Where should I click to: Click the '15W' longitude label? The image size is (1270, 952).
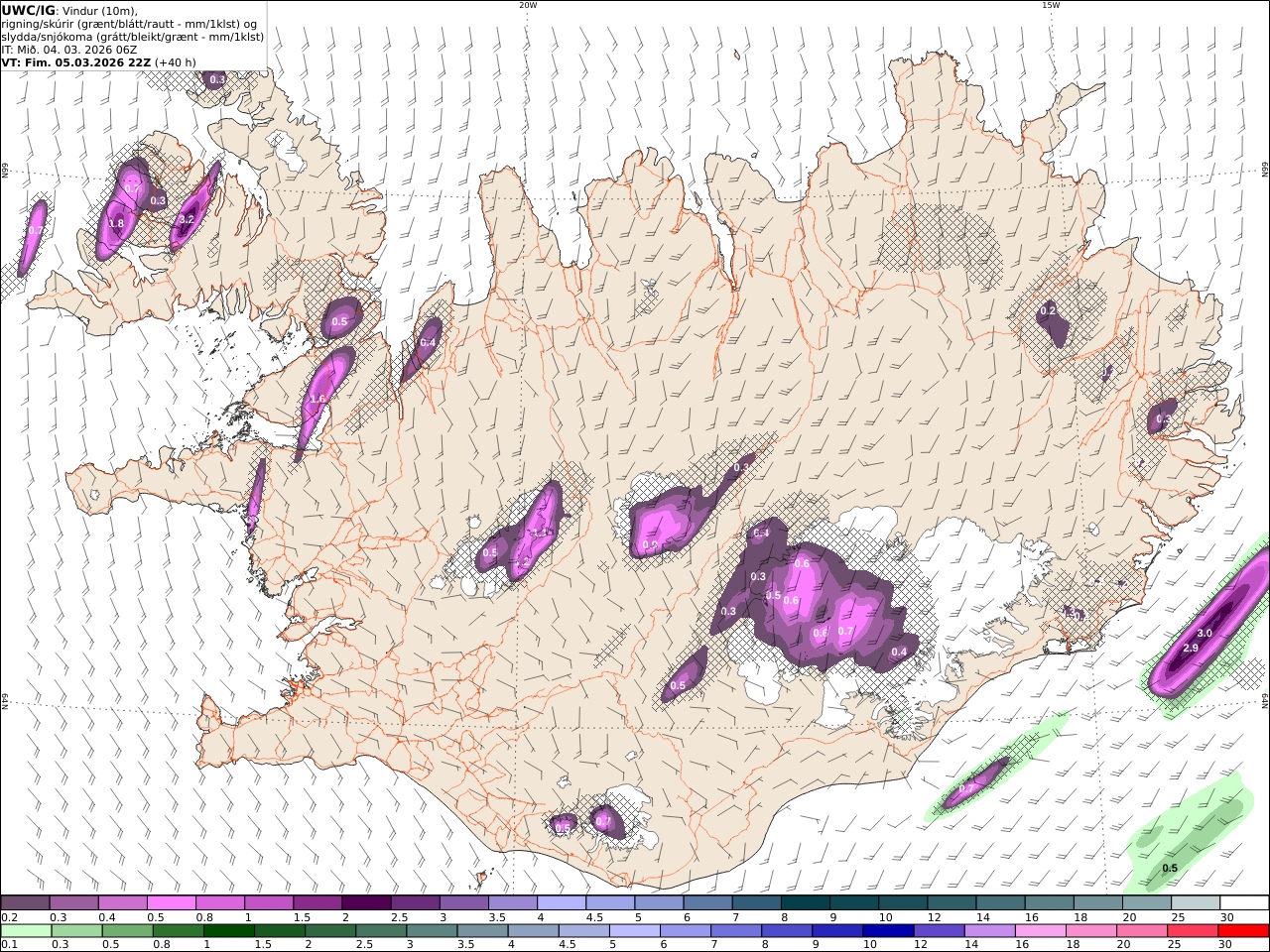pos(1051,5)
